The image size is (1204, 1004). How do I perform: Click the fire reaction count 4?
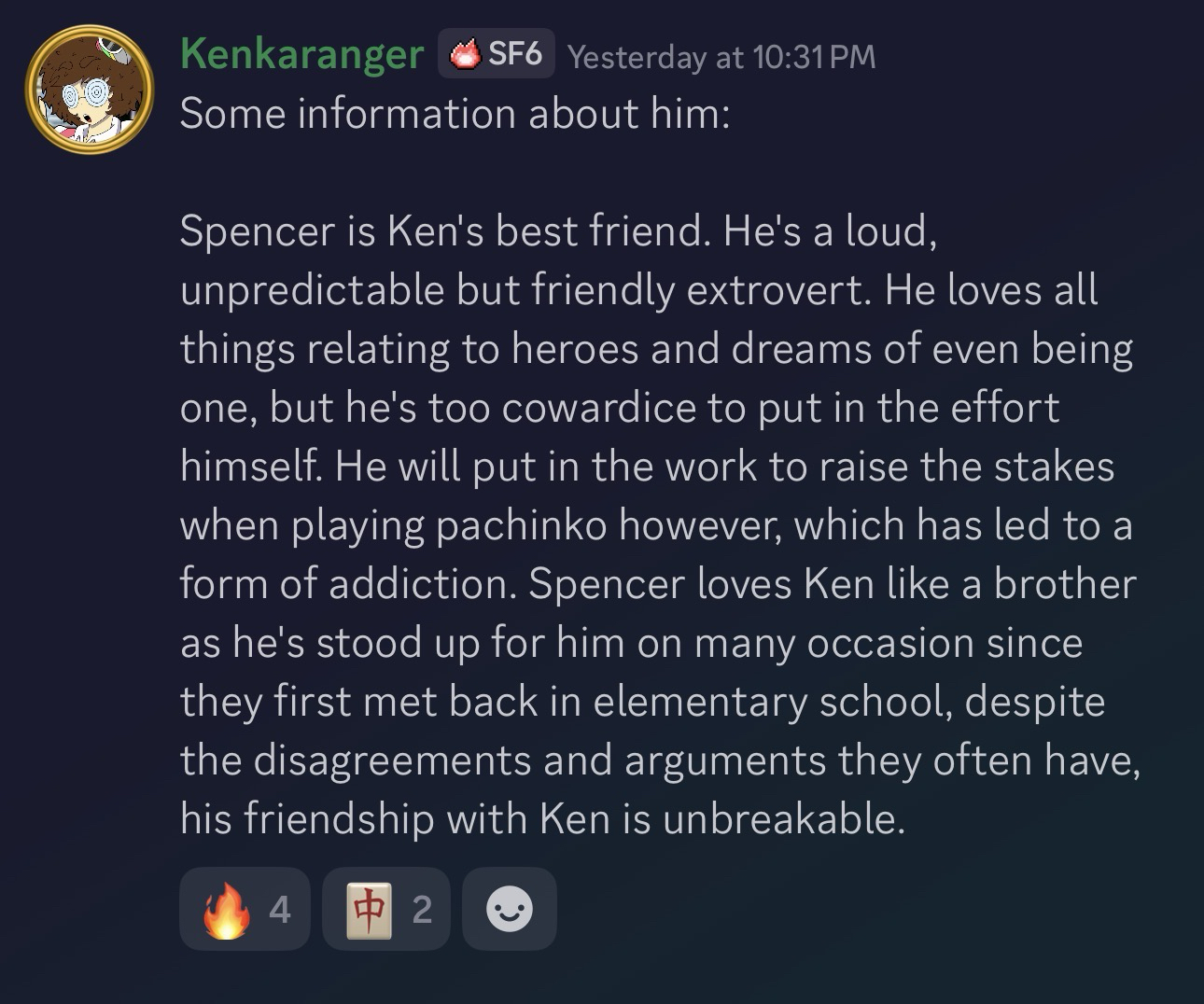(279, 910)
